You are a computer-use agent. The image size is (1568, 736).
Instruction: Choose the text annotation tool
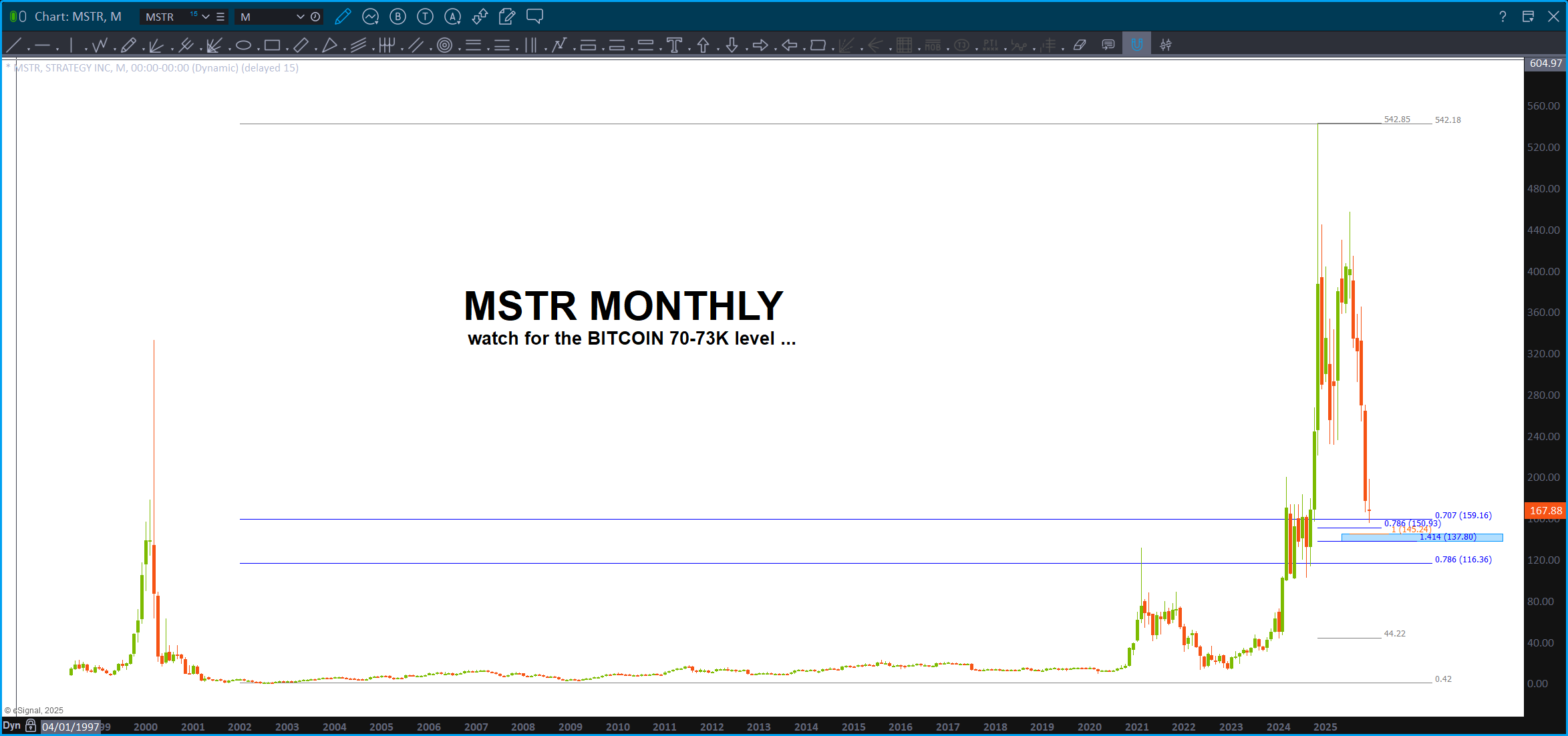coord(674,45)
